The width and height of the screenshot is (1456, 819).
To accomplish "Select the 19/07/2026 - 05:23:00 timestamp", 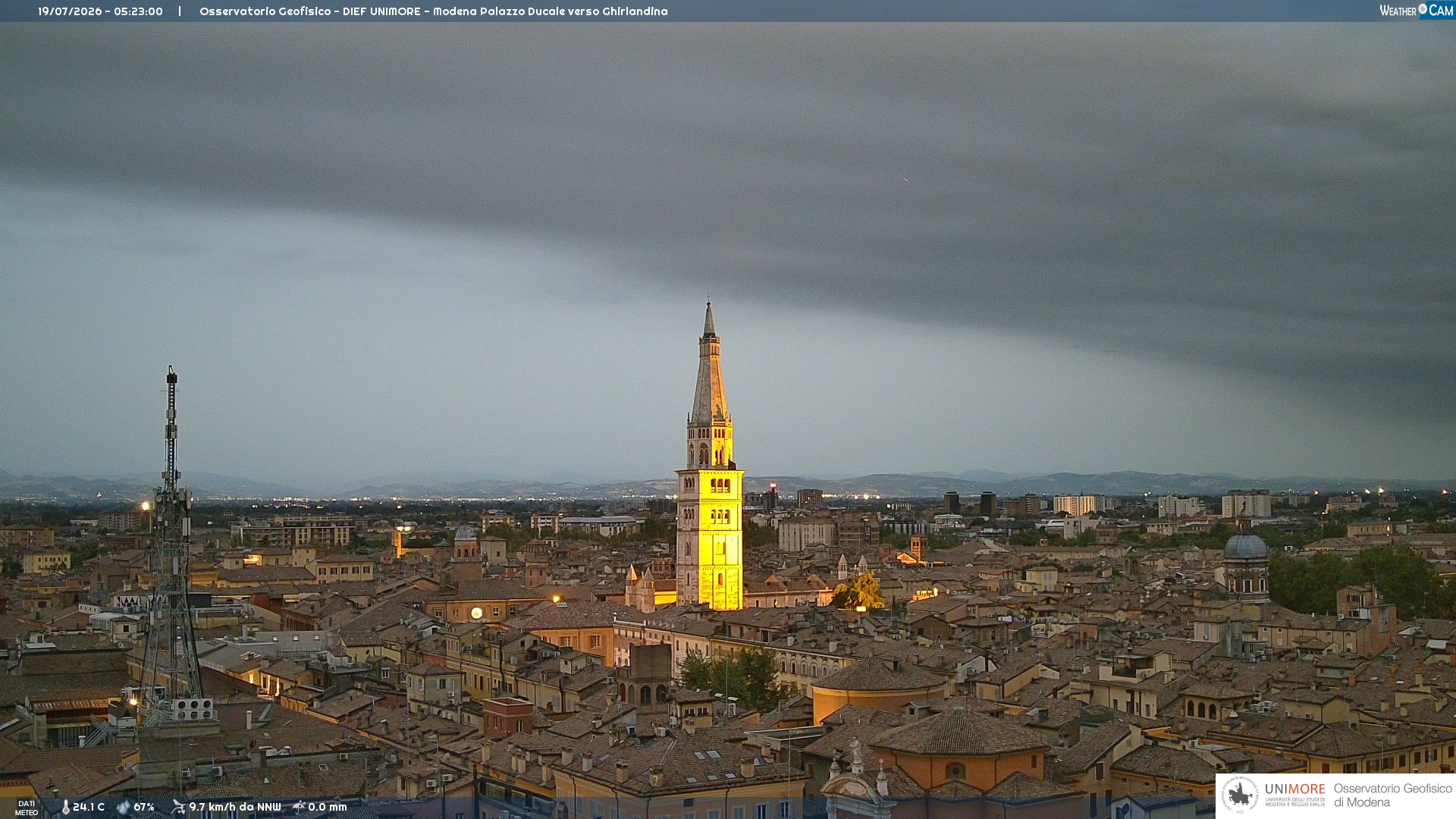I will (101, 11).
